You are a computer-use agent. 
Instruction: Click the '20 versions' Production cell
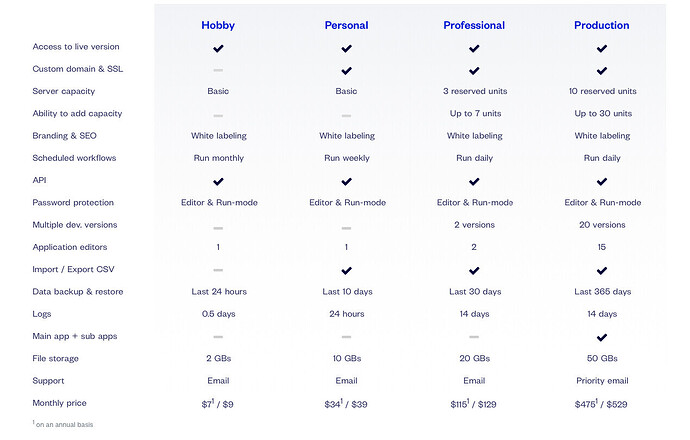click(602, 225)
